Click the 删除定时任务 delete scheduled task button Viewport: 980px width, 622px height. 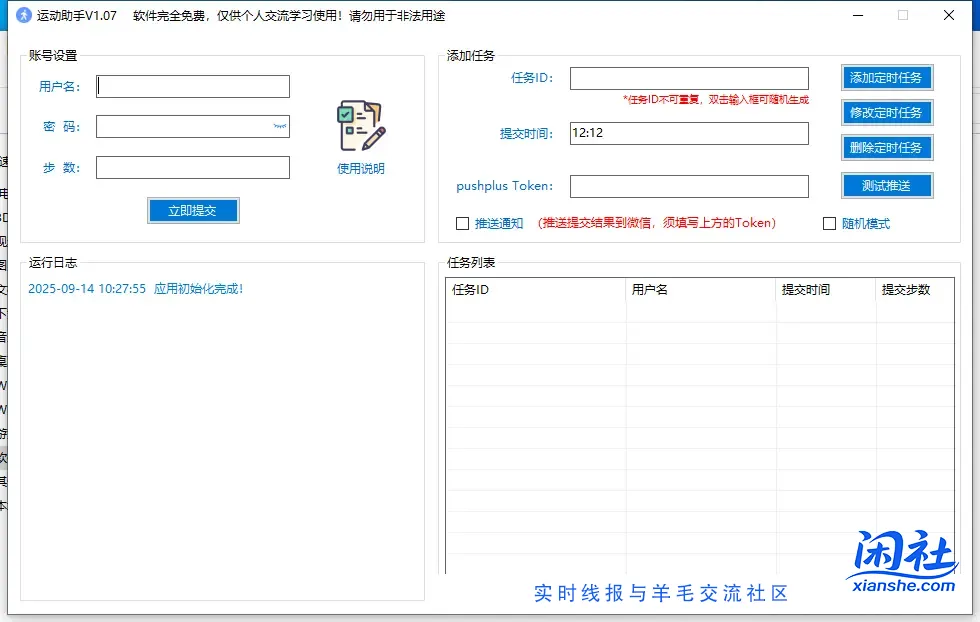886,147
